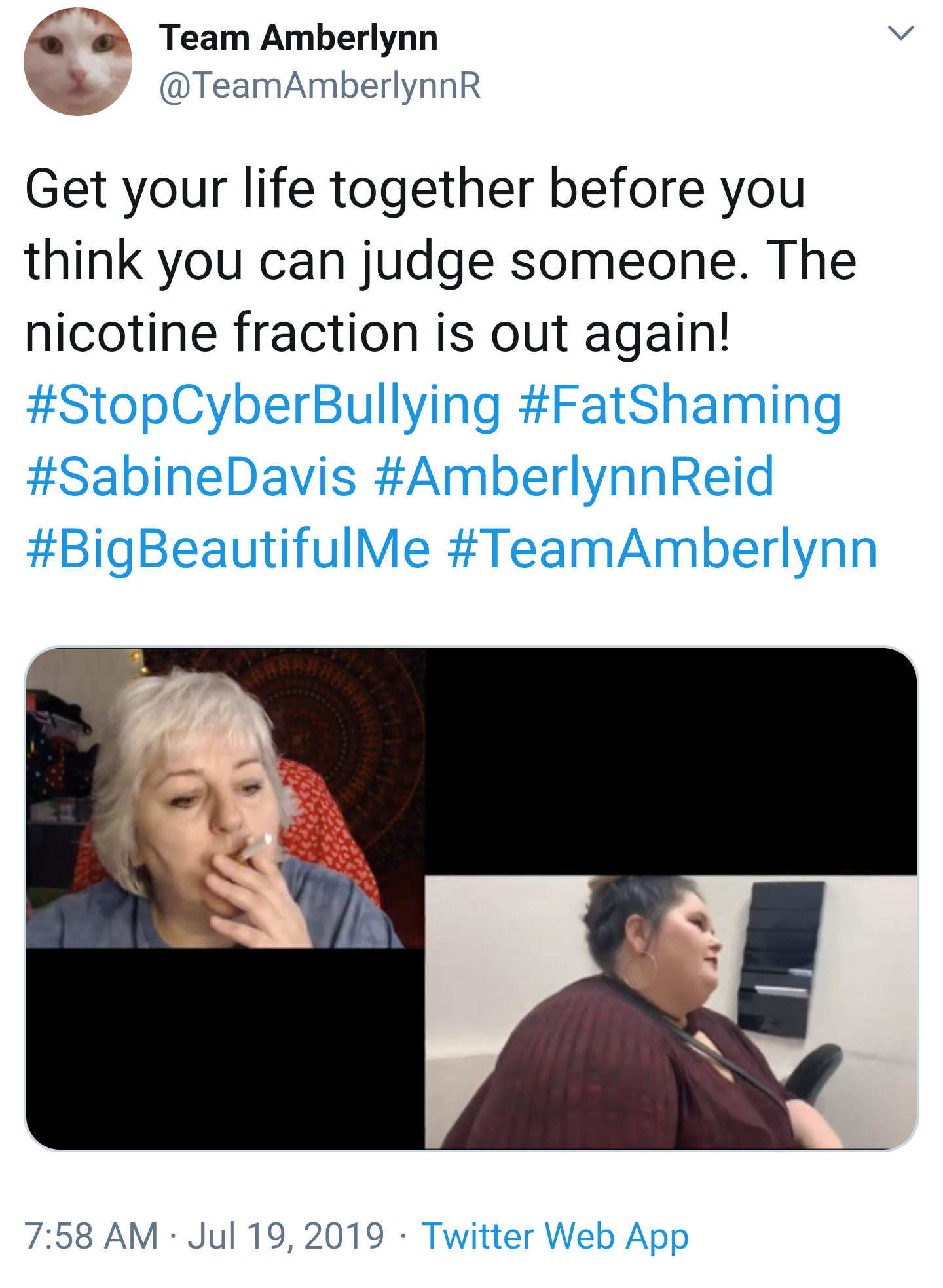The height and width of the screenshot is (1288, 943).
Task: Open the #TeamAmberlynn hashtag
Action: 663,550
